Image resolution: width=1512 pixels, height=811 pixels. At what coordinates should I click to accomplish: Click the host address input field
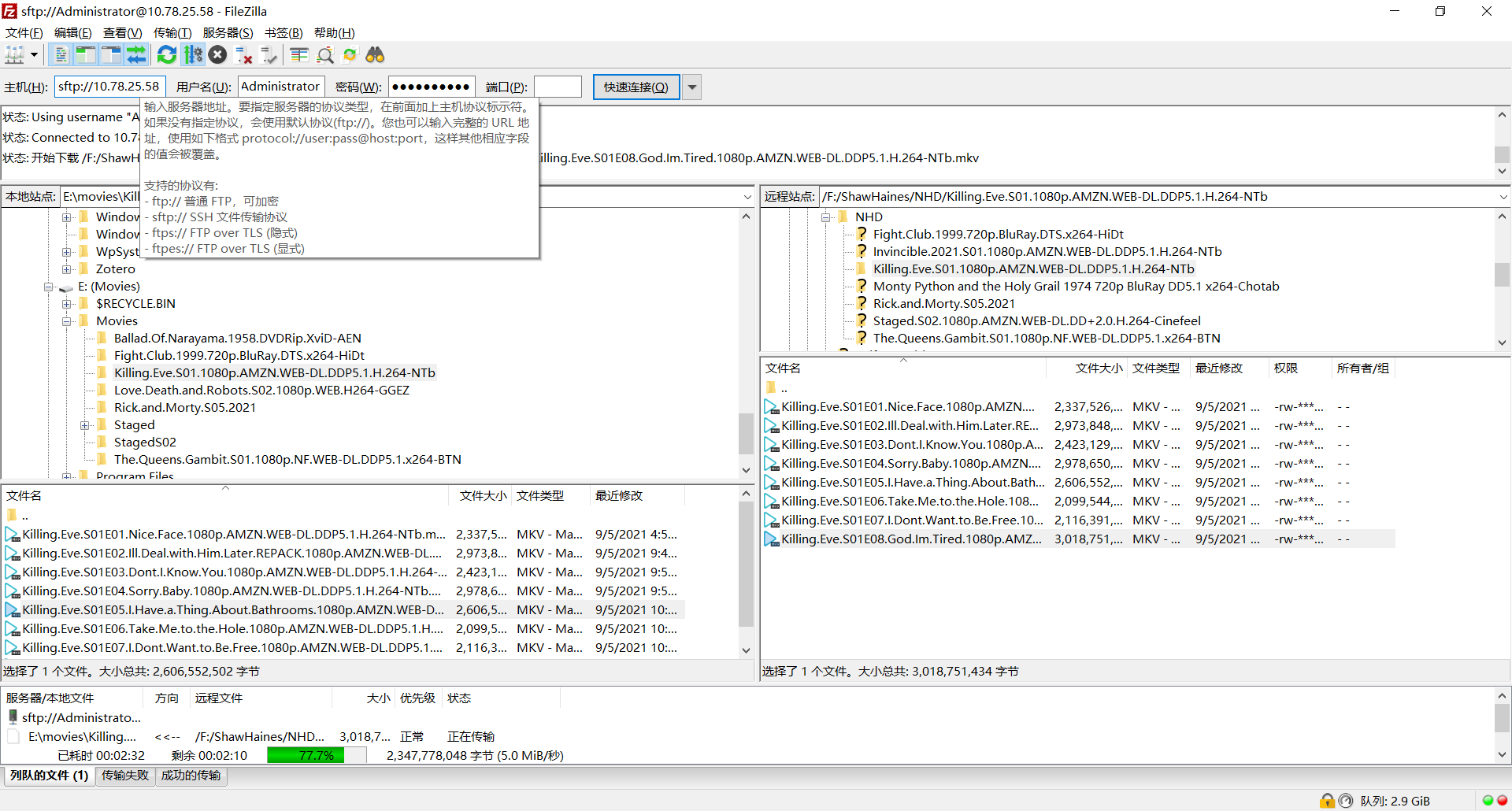[x=109, y=87]
